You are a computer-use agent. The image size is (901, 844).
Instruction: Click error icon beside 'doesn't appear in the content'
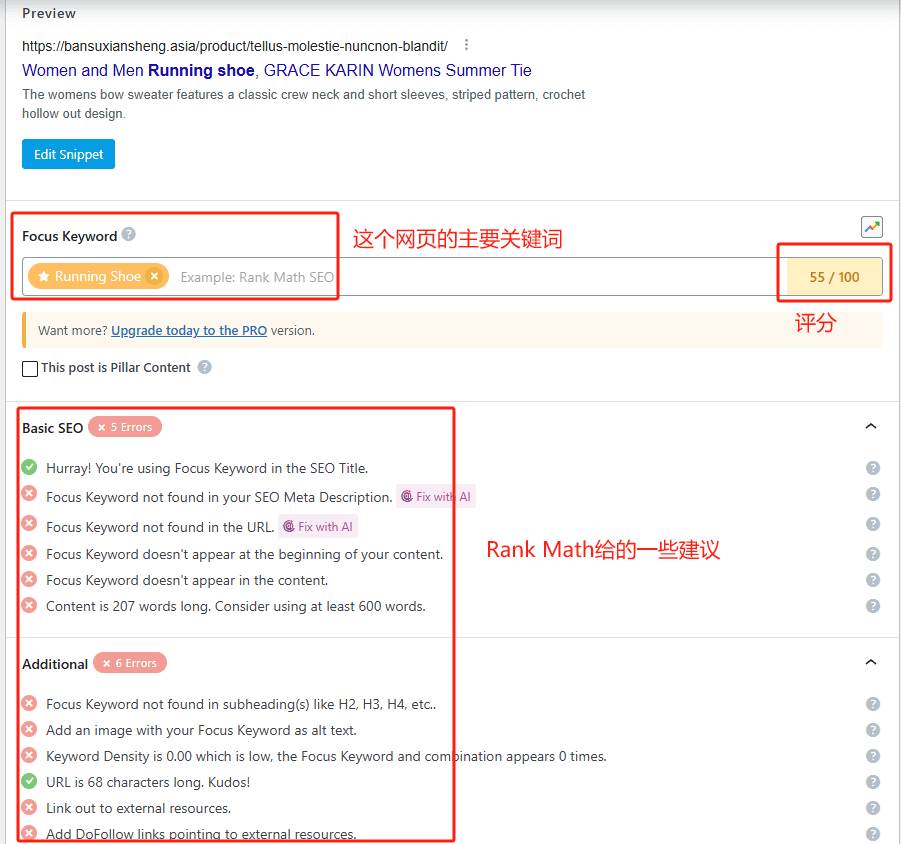click(29, 579)
